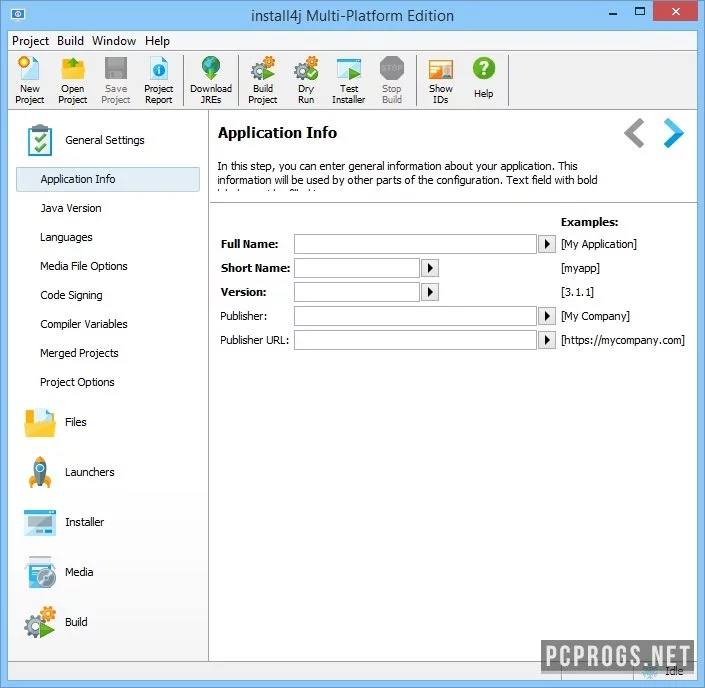The width and height of the screenshot is (705, 688).
Task: Go to the Installer section
Action: [64, 522]
